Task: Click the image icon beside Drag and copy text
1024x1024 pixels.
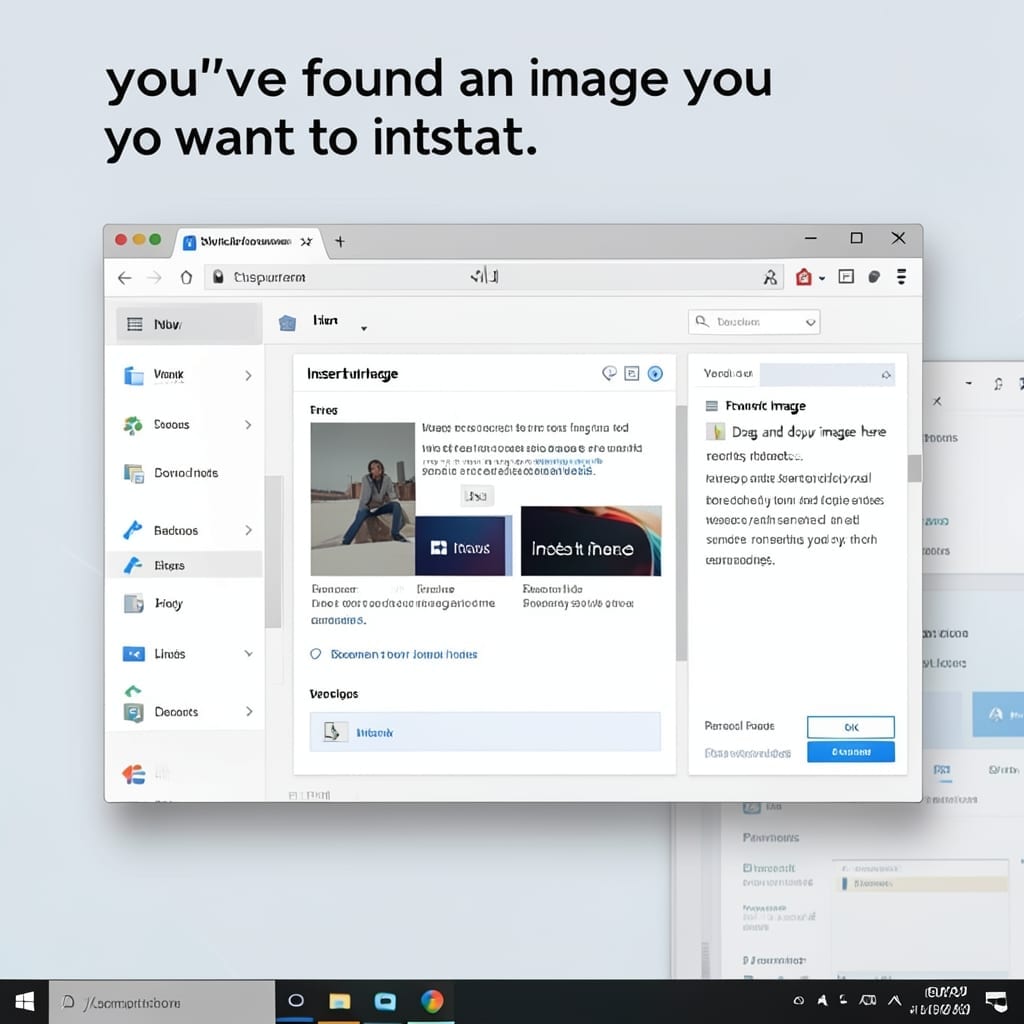Action: tap(716, 431)
